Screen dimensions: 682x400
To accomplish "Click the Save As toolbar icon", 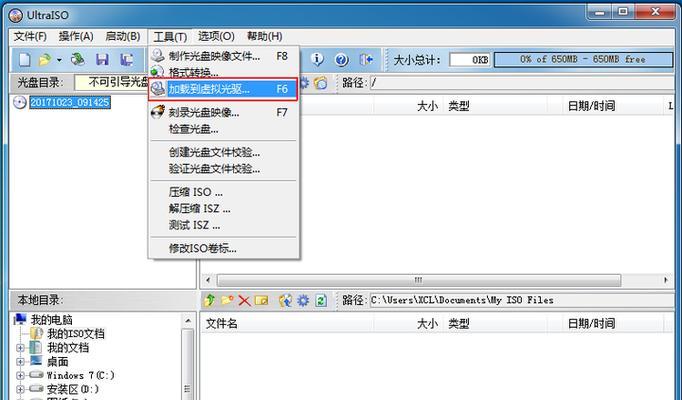I will [x=127, y=60].
